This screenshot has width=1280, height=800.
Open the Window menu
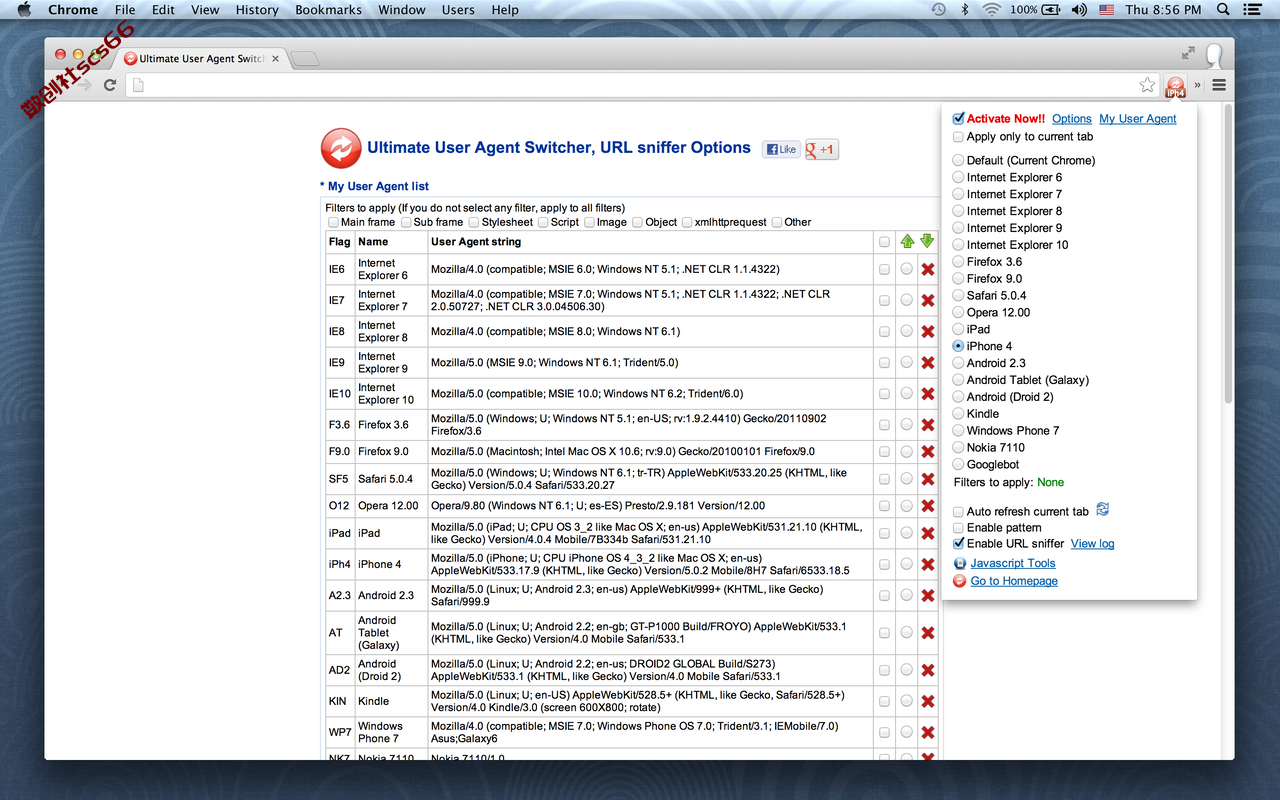pos(402,9)
